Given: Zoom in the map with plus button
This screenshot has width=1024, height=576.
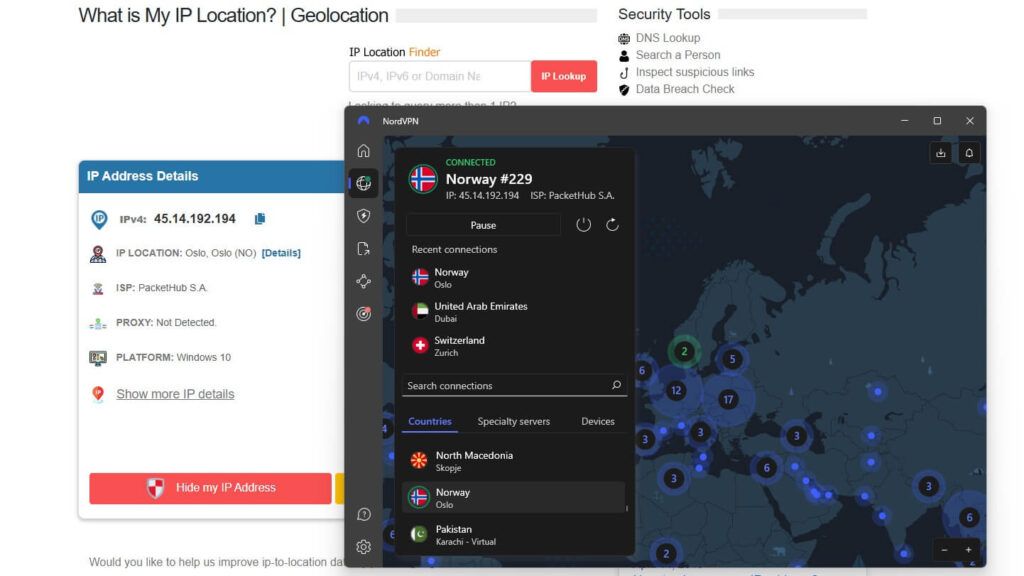Looking at the screenshot, I should (x=968, y=550).
